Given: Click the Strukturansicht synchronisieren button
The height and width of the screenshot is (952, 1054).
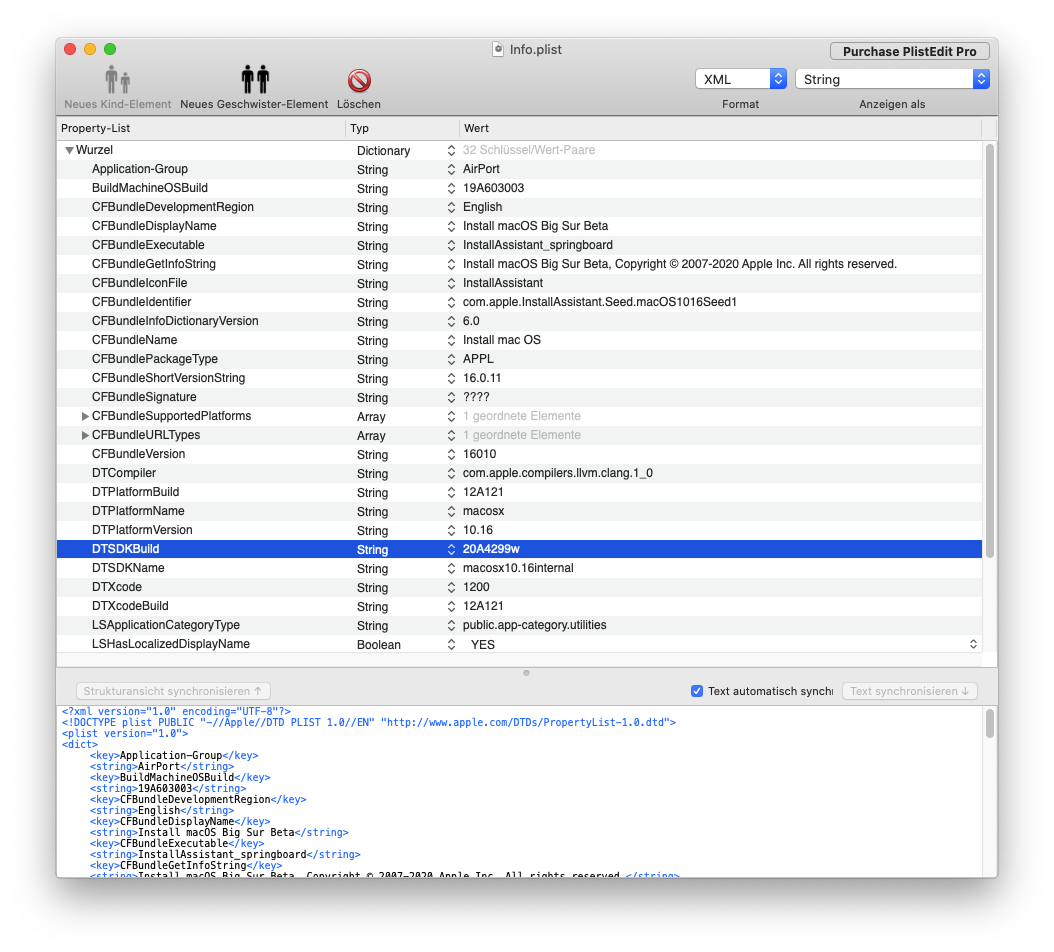Looking at the screenshot, I should (x=173, y=691).
